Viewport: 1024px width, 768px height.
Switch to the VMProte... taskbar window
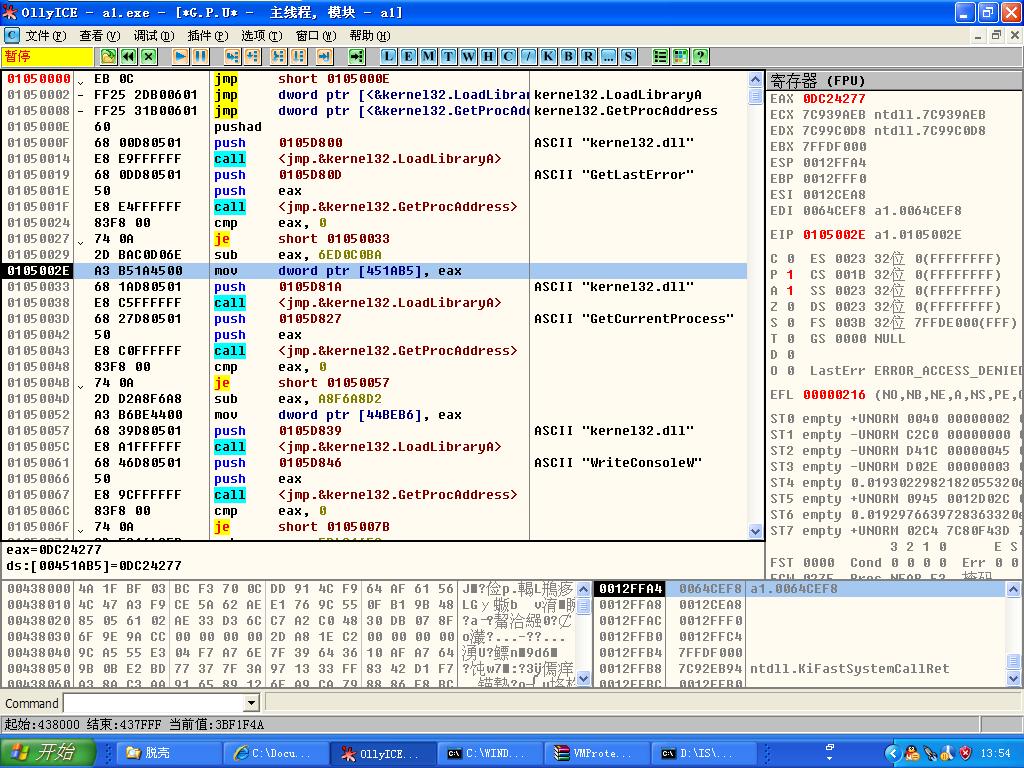(x=594, y=753)
